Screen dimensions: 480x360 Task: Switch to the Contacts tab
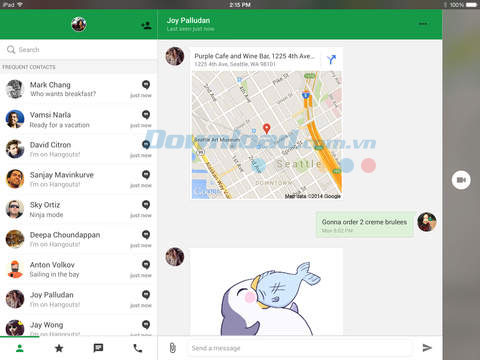(x=20, y=348)
